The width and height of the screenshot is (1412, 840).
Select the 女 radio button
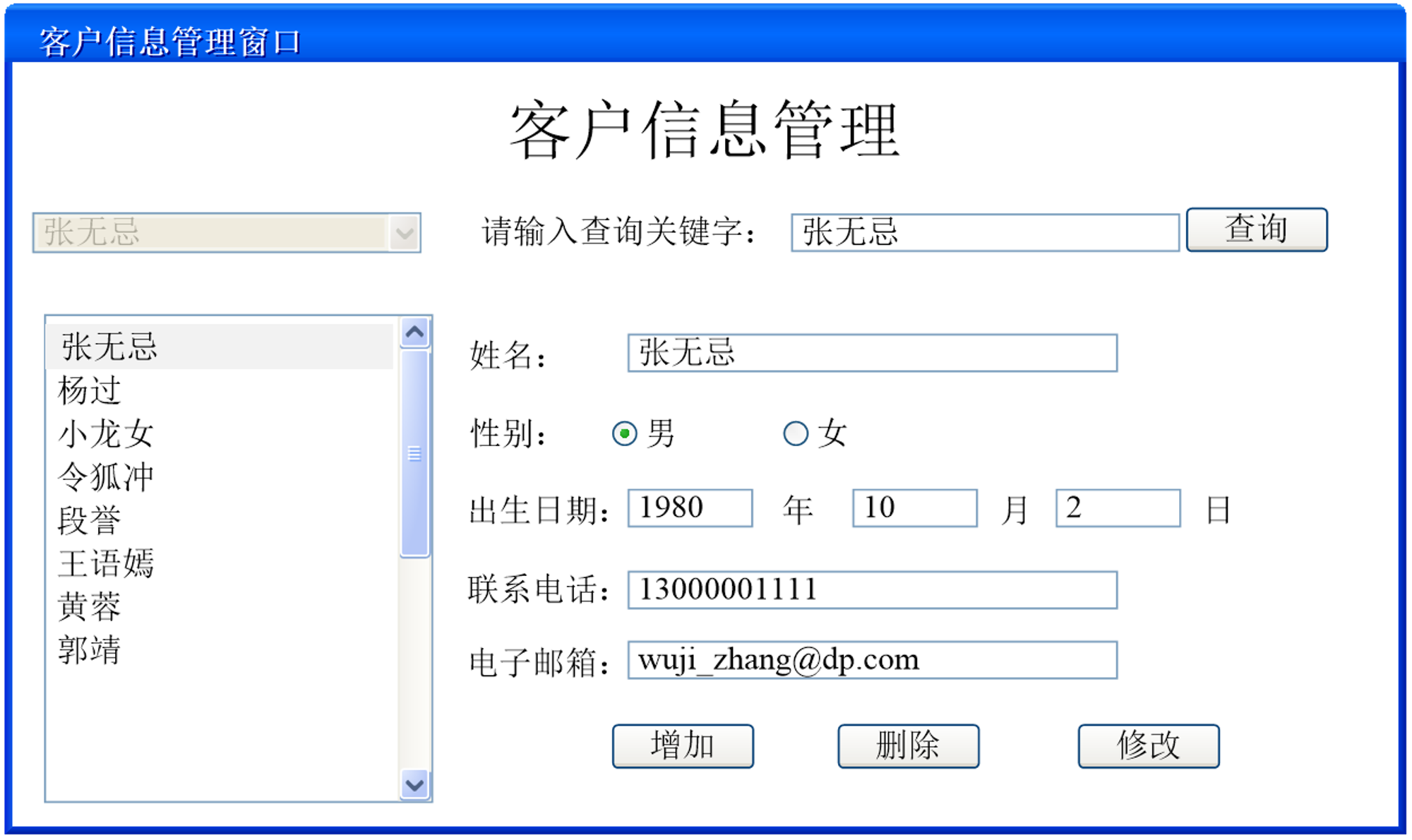(796, 433)
